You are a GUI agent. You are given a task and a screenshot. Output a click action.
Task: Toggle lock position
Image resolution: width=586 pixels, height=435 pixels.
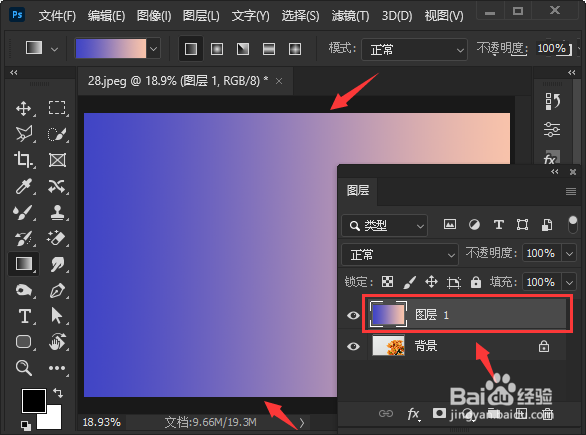pyautogui.click(x=431, y=282)
